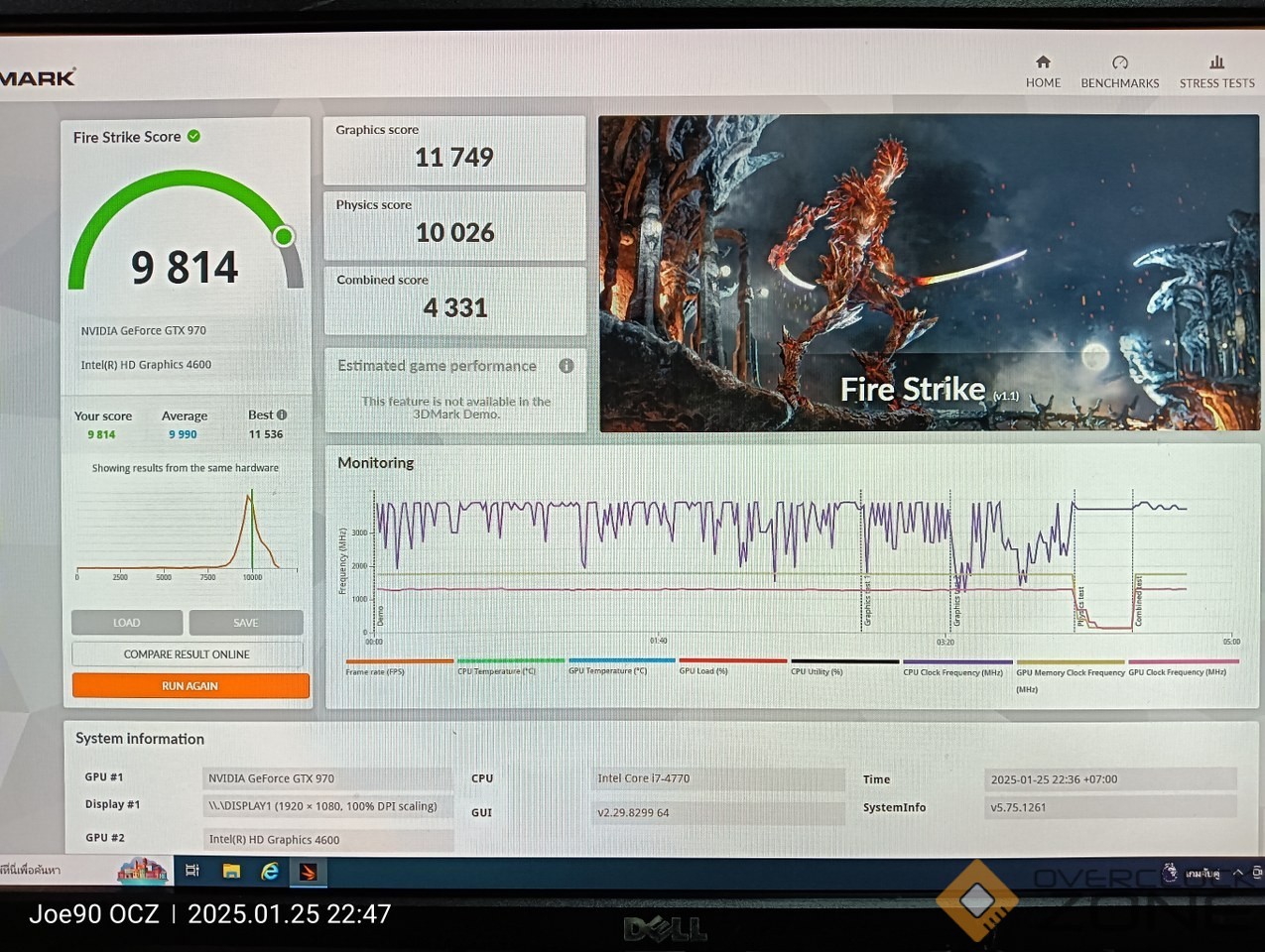This screenshot has height=952, width=1265.
Task: Click the Physics score value 10 026
Action: pyautogui.click(x=454, y=233)
